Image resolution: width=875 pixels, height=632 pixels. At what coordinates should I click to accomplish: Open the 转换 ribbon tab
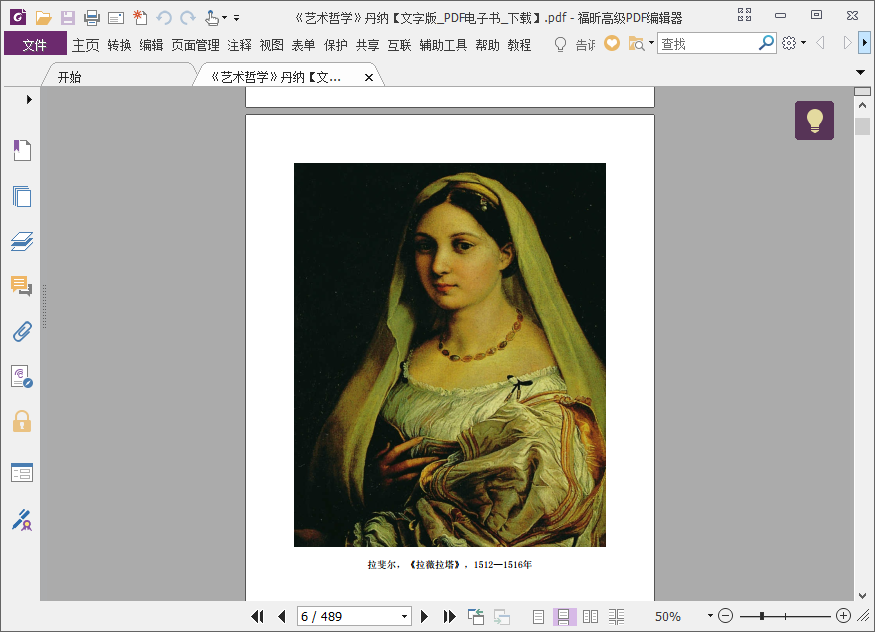pyautogui.click(x=119, y=45)
